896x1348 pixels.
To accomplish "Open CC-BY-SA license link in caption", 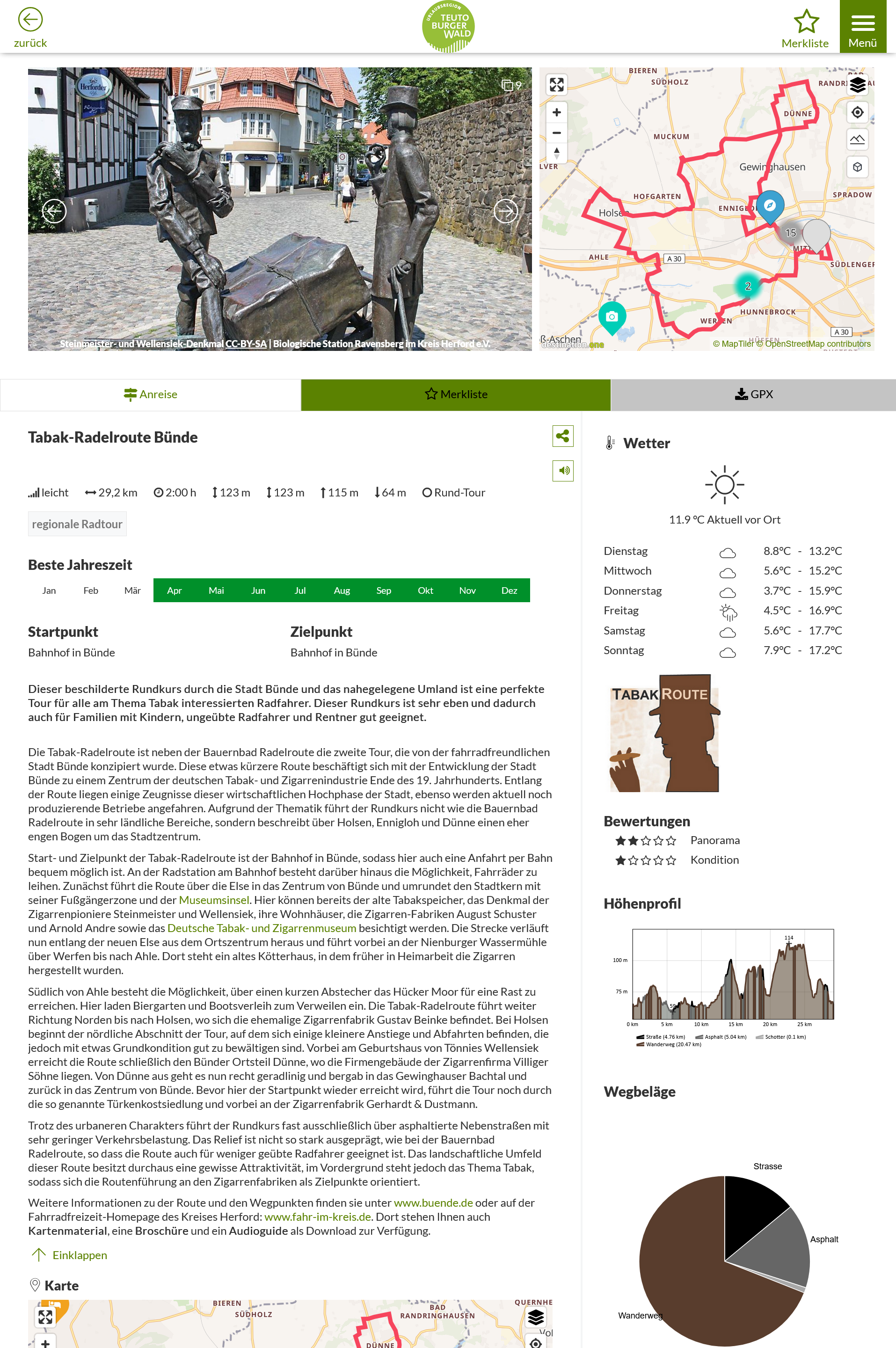I will (246, 343).
